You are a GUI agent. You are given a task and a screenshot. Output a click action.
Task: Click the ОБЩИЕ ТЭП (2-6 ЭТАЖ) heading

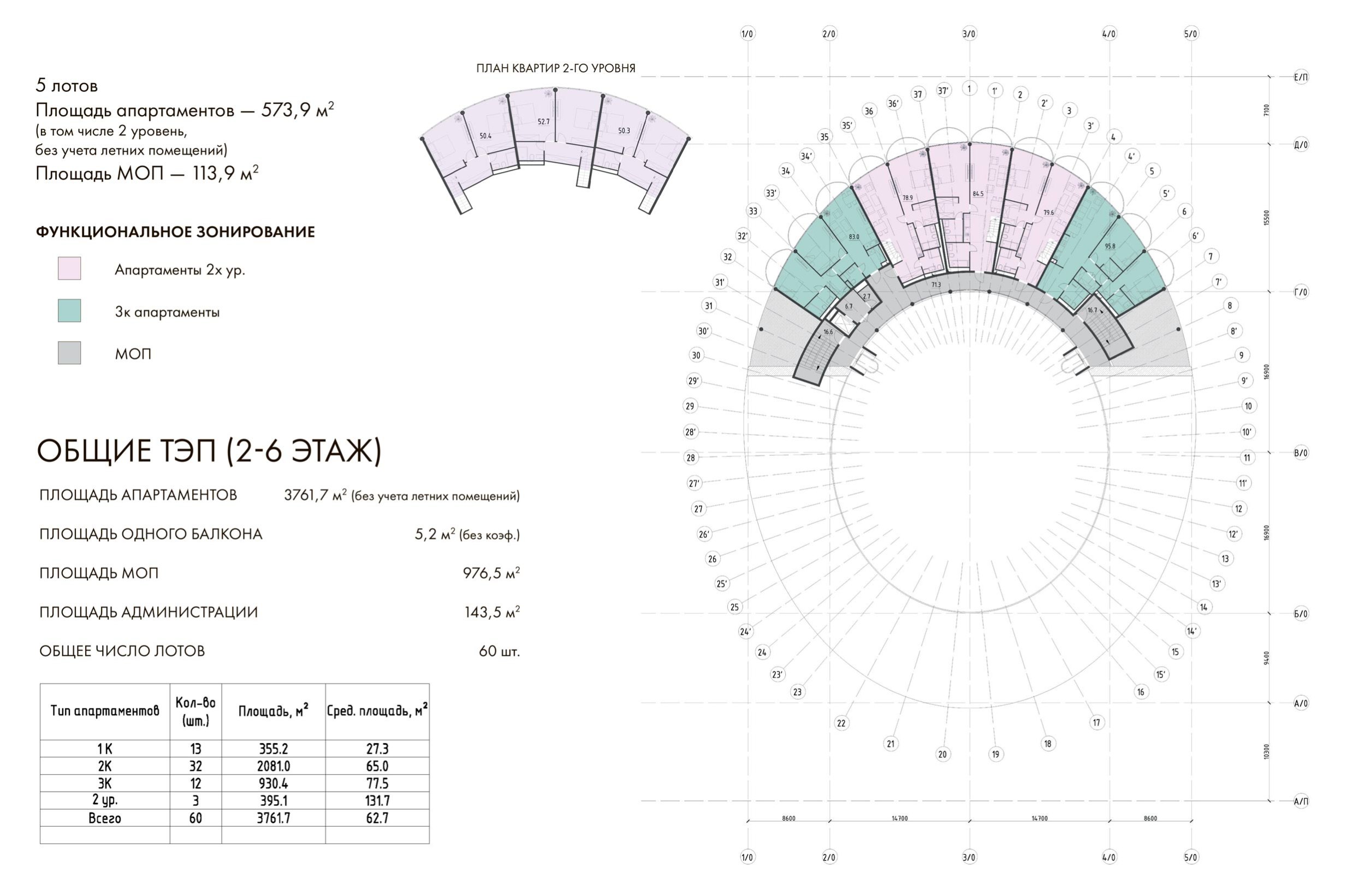(209, 451)
